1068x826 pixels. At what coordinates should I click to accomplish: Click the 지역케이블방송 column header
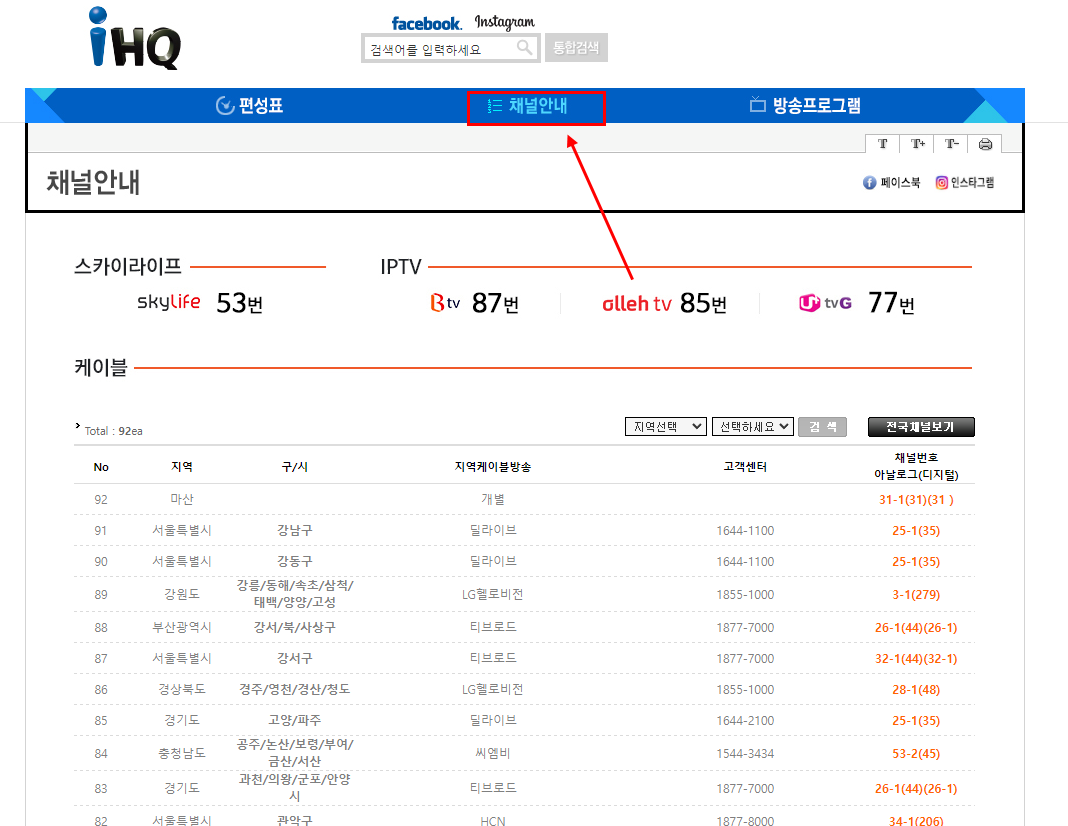(493, 466)
